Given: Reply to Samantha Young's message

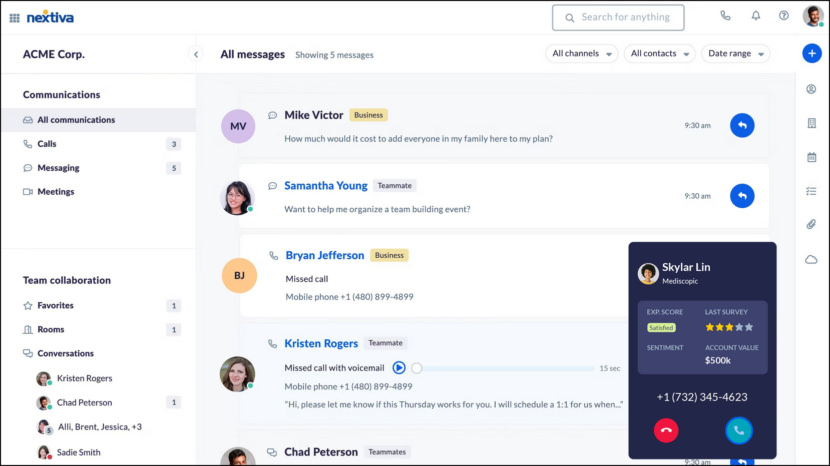Looking at the screenshot, I should point(742,196).
